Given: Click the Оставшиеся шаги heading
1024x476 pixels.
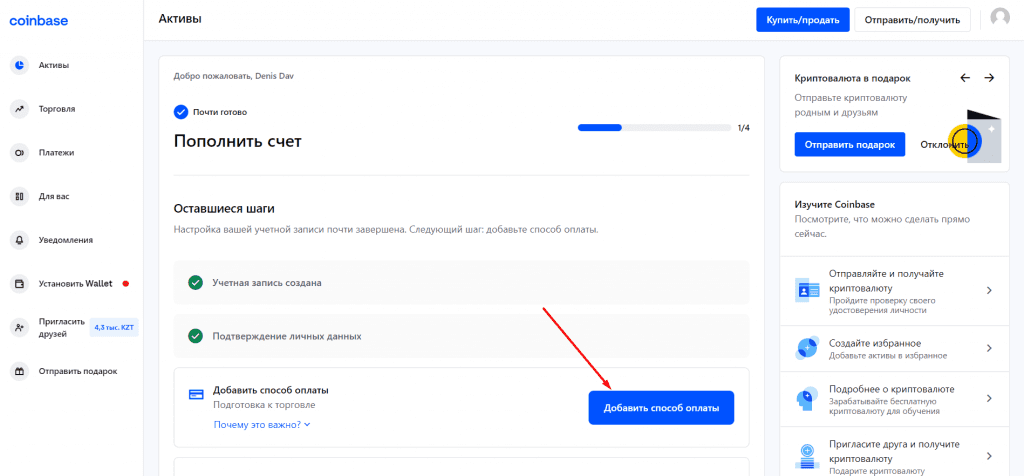Looking at the screenshot, I should point(224,209).
